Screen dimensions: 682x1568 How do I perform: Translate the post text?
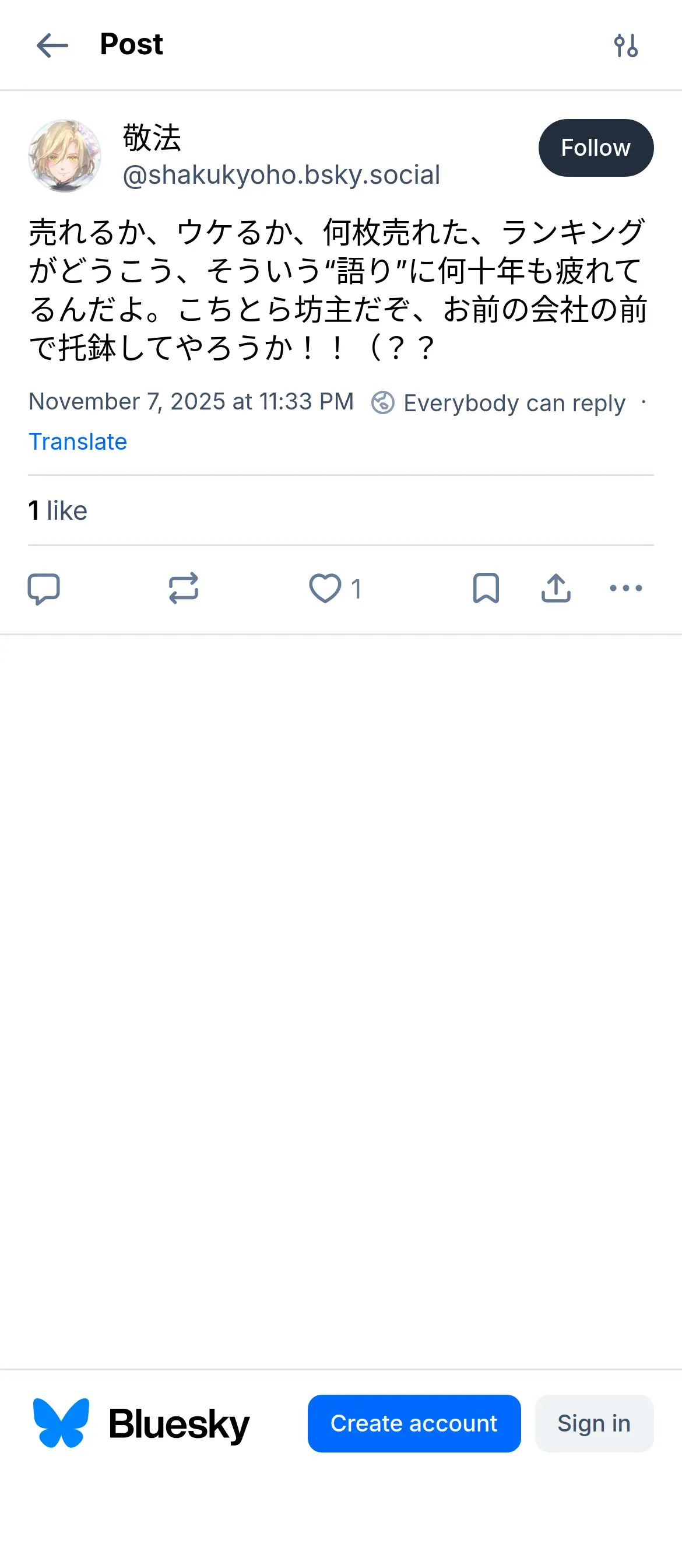click(78, 442)
